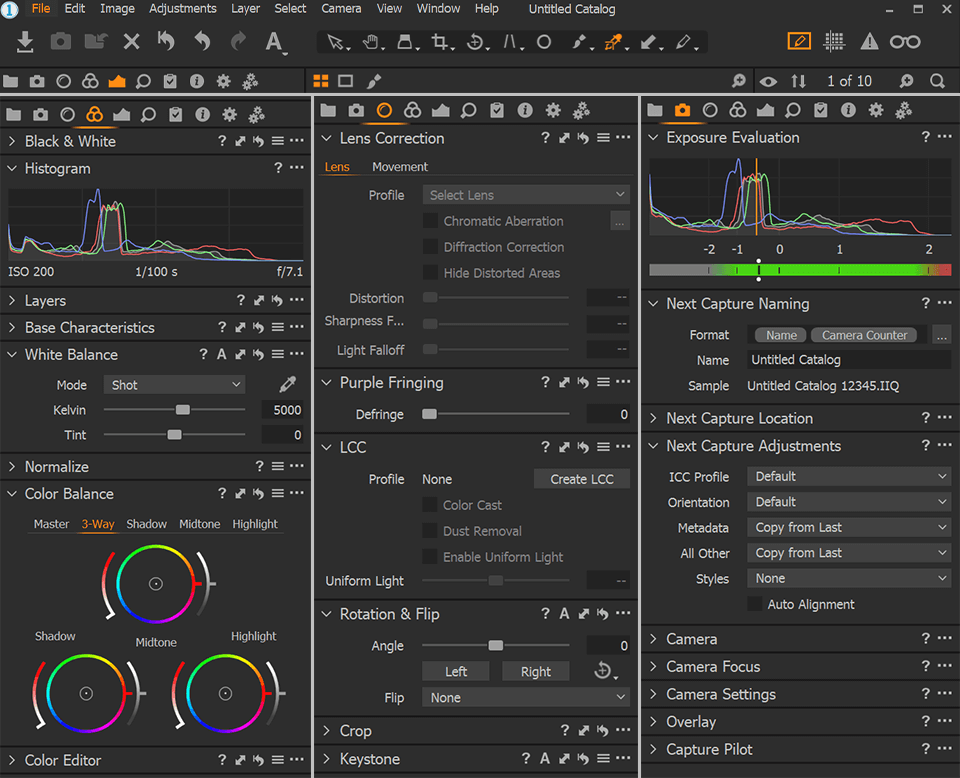
Task: Switch to the Movement tab
Action: [x=399, y=167]
